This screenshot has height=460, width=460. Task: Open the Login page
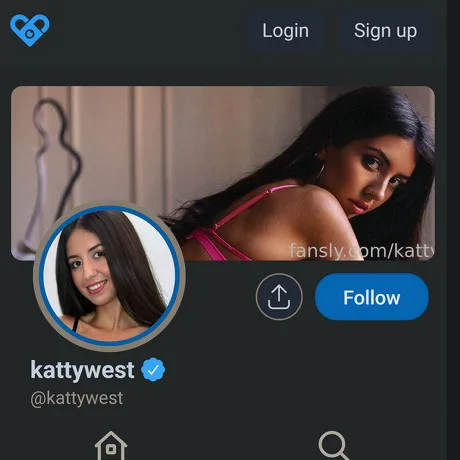pyautogui.click(x=286, y=31)
